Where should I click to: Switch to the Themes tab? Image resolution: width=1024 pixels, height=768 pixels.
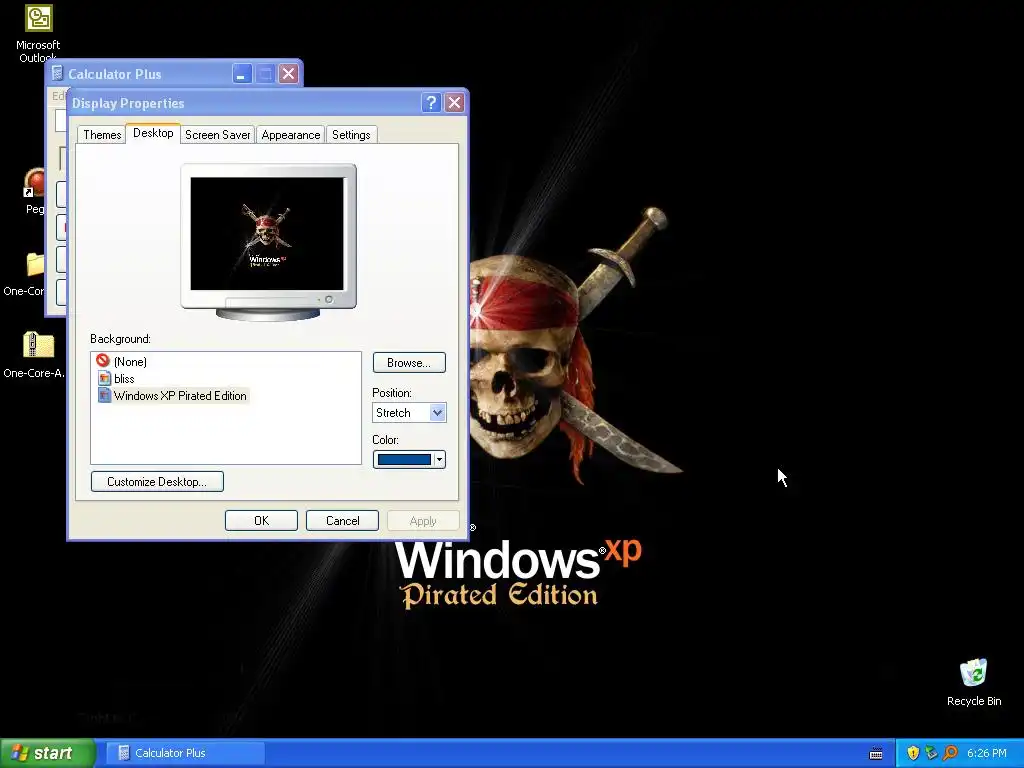(x=102, y=135)
